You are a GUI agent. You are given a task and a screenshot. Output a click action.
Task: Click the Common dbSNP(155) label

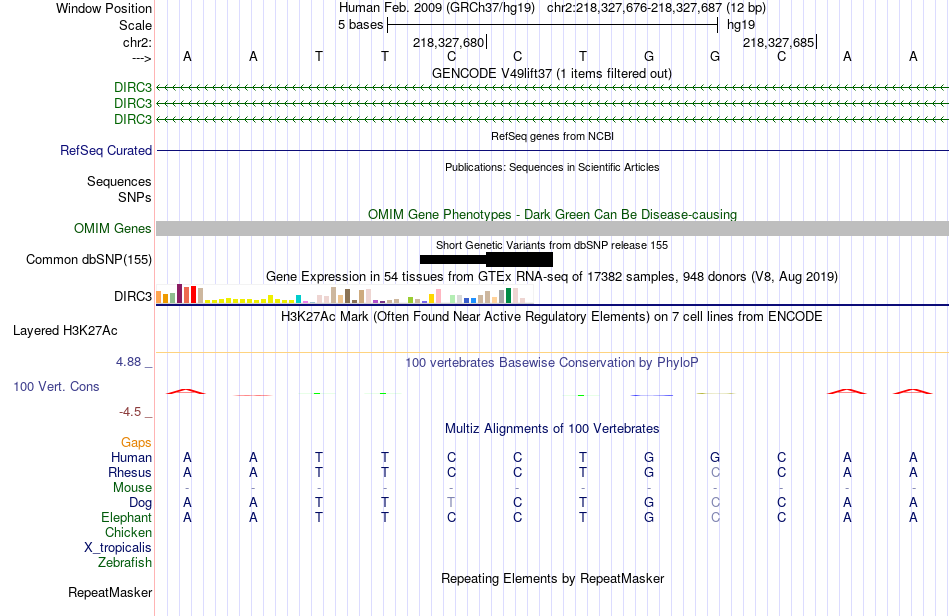tap(89, 259)
